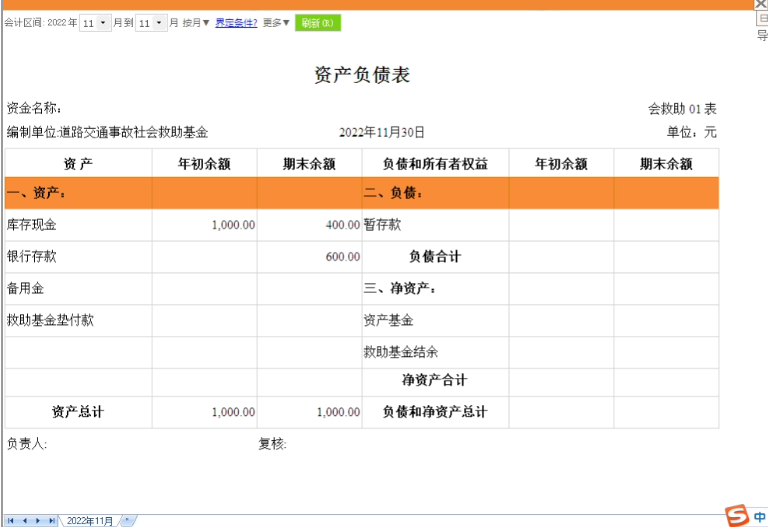Click the 界定条件? link
768x527 pixels.
tap(236, 23)
